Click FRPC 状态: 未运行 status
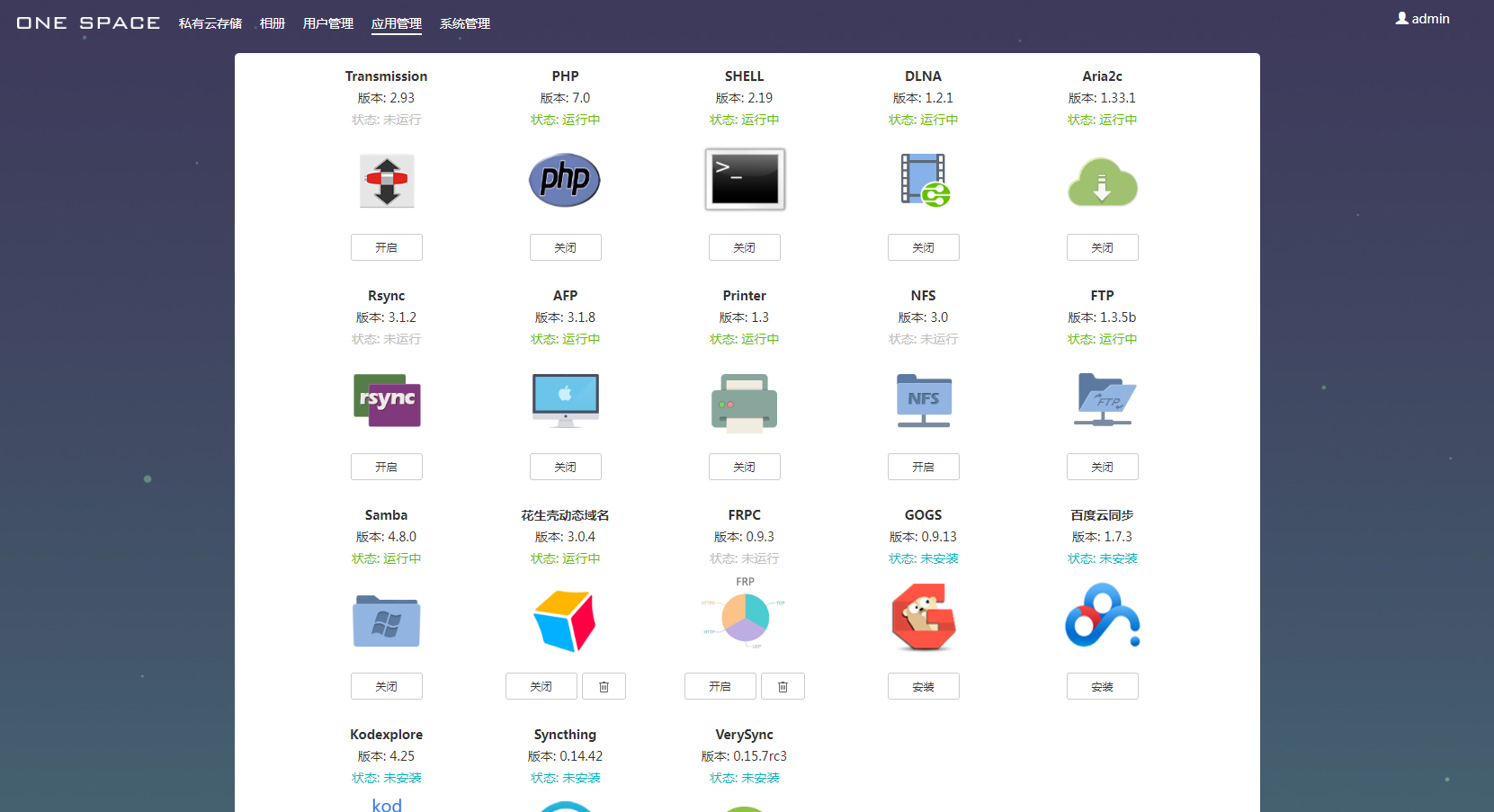This screenshot has width=1494, height=812. point(745,558)
